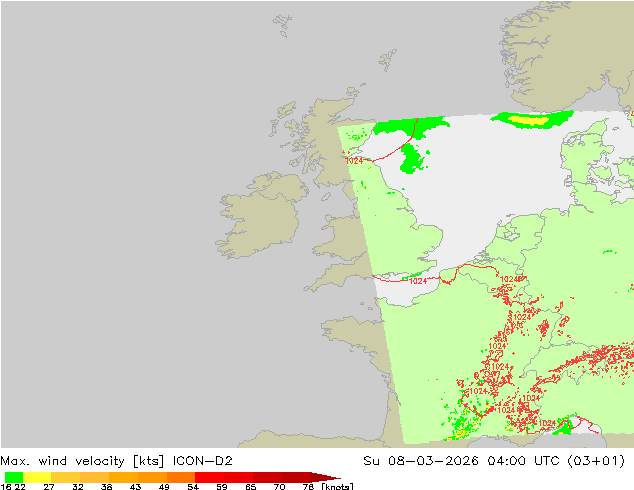Click the yellow 22–27 knots legend swatch
Screen dimensions: 634x490
click(x=37, y=477)
